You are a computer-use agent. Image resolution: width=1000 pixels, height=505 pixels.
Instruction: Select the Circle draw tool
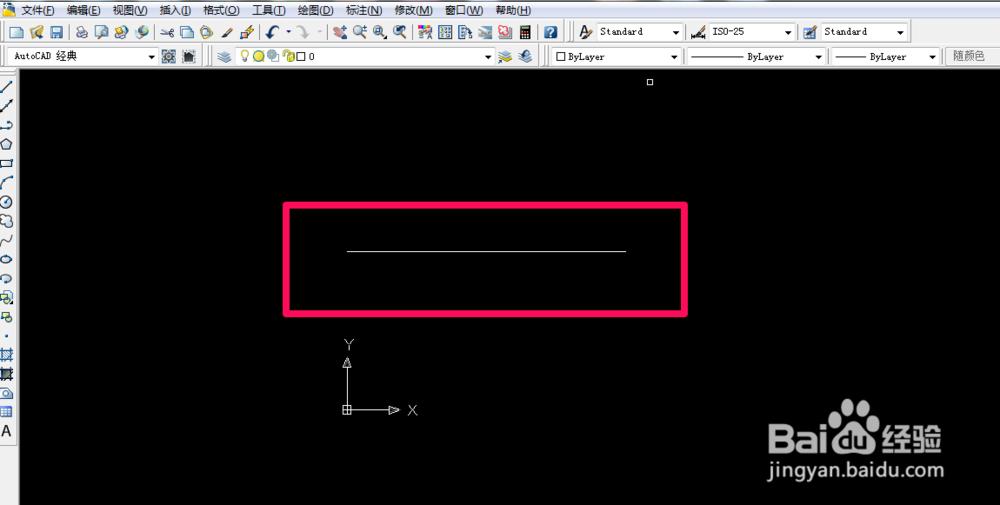[x=6, y=202]
